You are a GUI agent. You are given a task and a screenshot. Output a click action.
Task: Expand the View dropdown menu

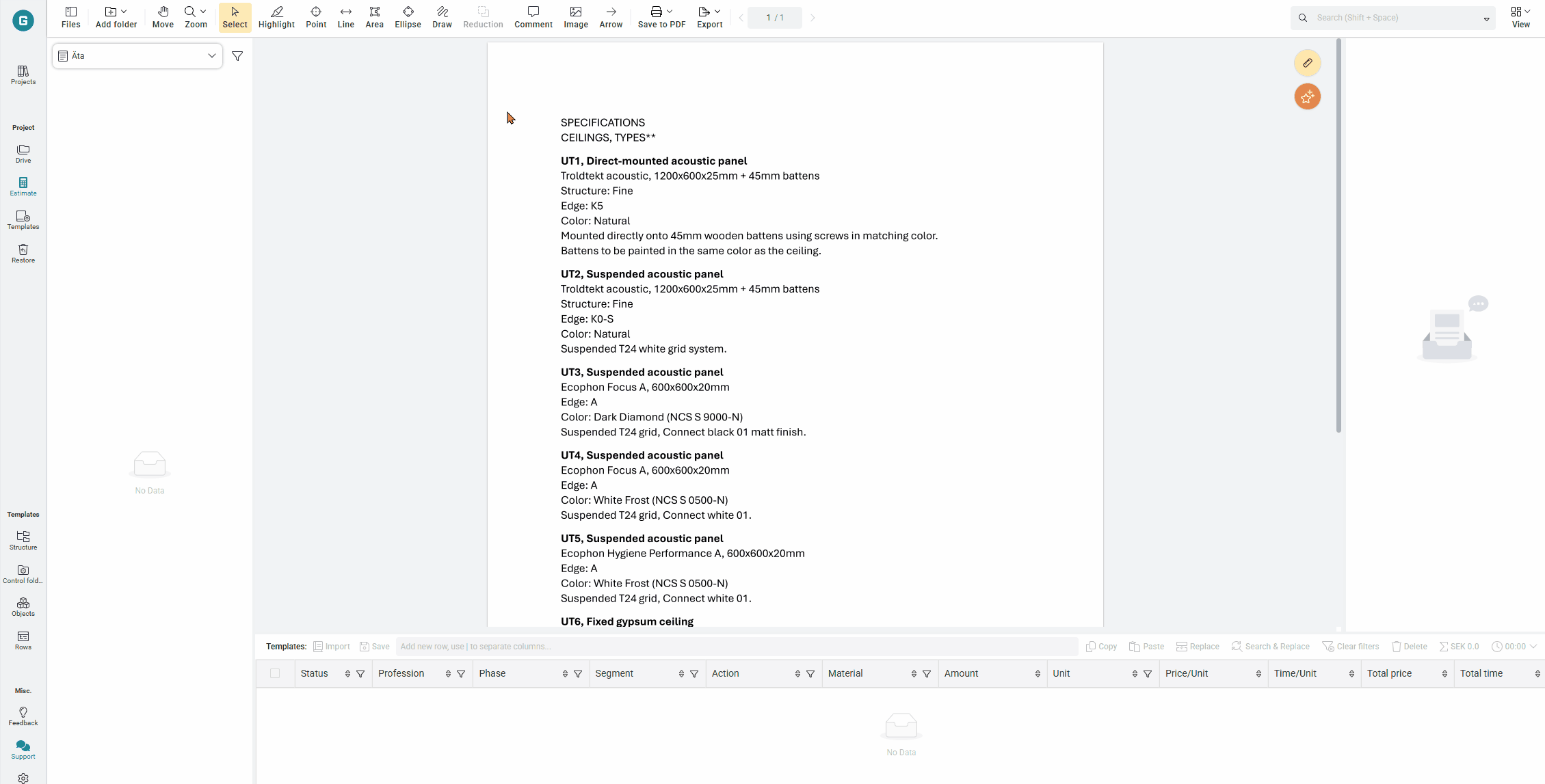pyautogui.click(x=1520, y=17)
